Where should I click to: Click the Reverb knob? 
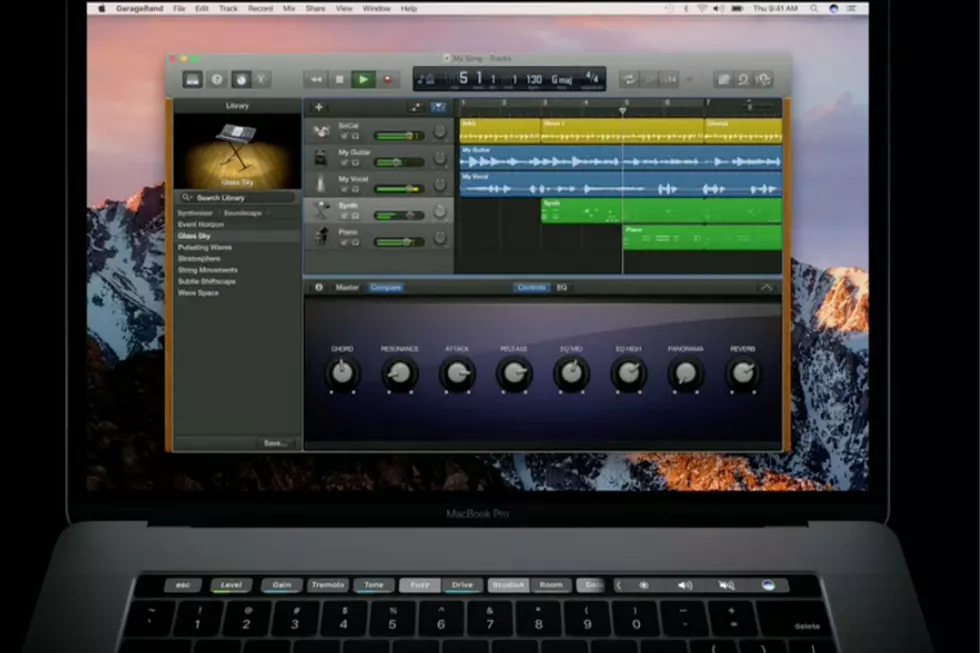(x=742, y=374)
